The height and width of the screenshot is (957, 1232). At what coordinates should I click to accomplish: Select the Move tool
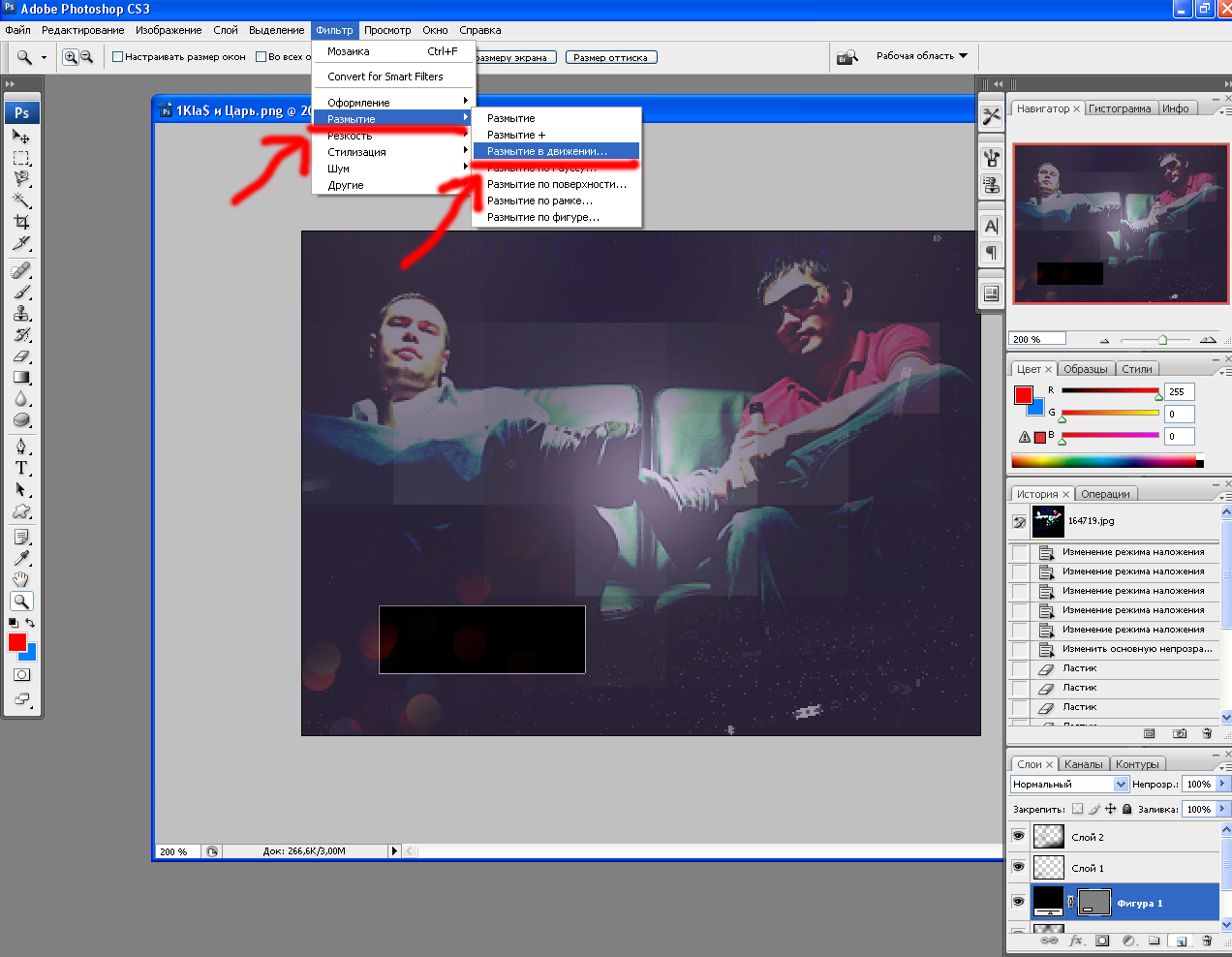[21, 137]
